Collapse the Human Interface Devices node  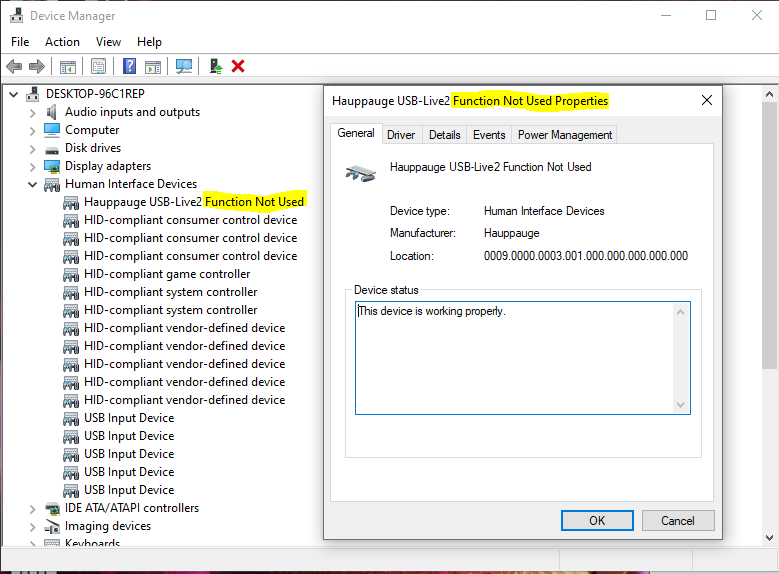(x=33, y=184)
